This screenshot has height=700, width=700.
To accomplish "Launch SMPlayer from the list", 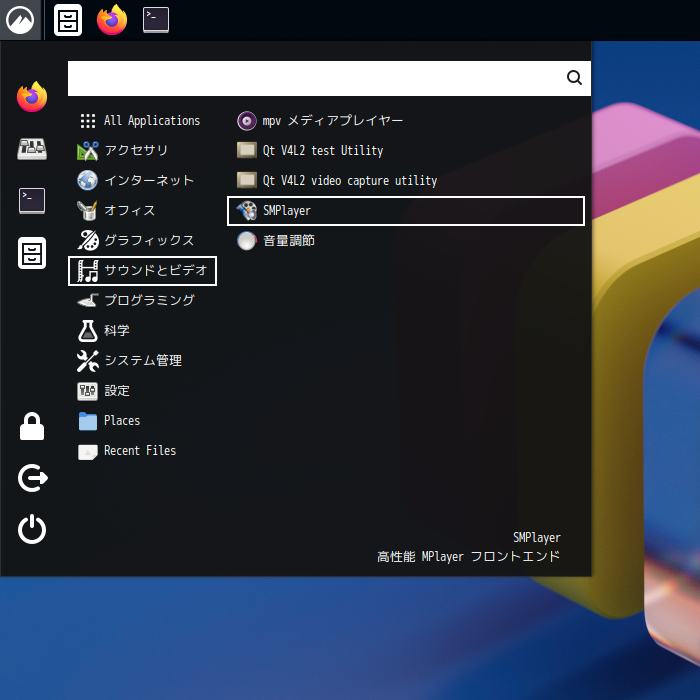I will pos(406,211).
